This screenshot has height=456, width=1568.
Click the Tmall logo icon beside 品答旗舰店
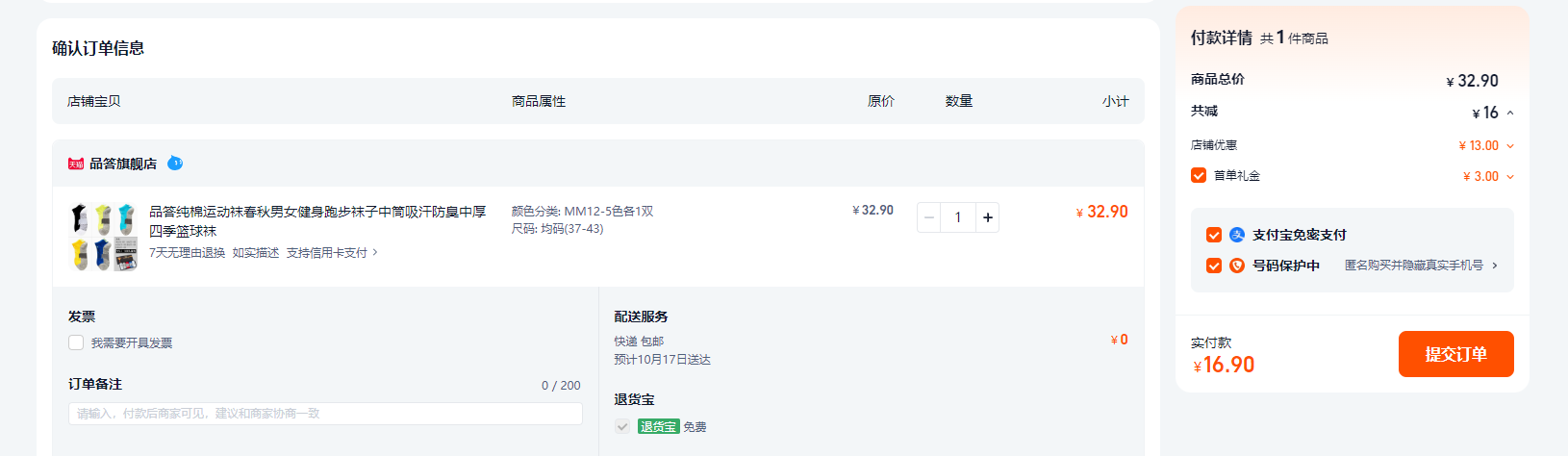click(x=76, y=164)
